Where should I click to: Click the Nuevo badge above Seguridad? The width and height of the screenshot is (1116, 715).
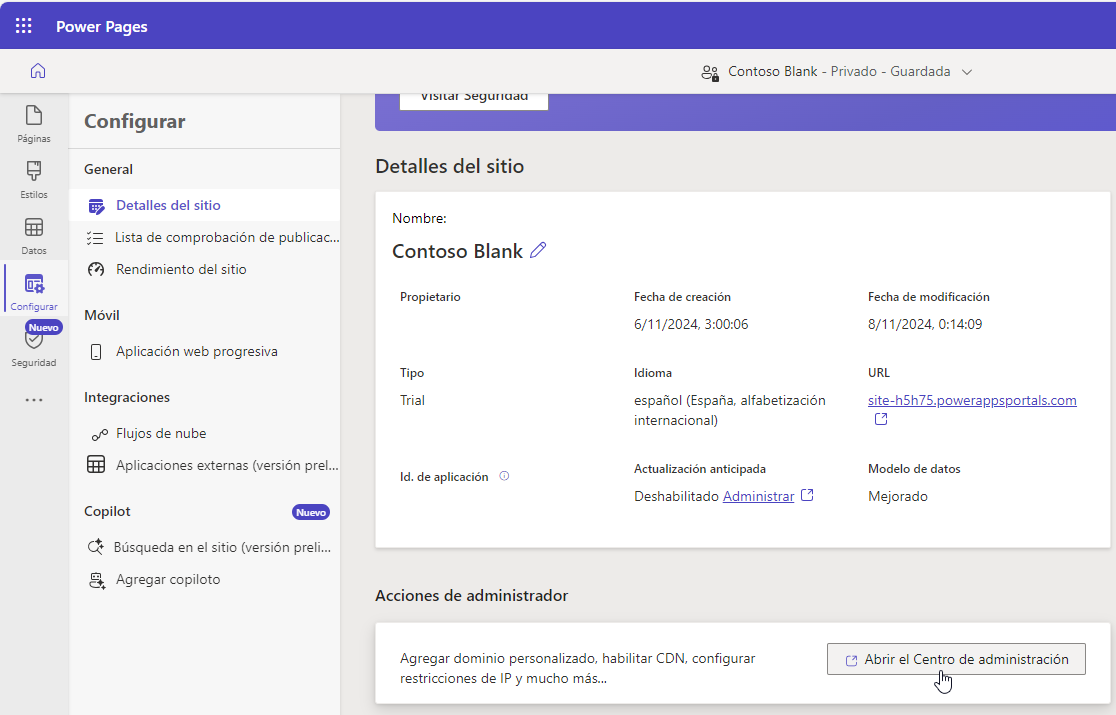pos(44,327)
